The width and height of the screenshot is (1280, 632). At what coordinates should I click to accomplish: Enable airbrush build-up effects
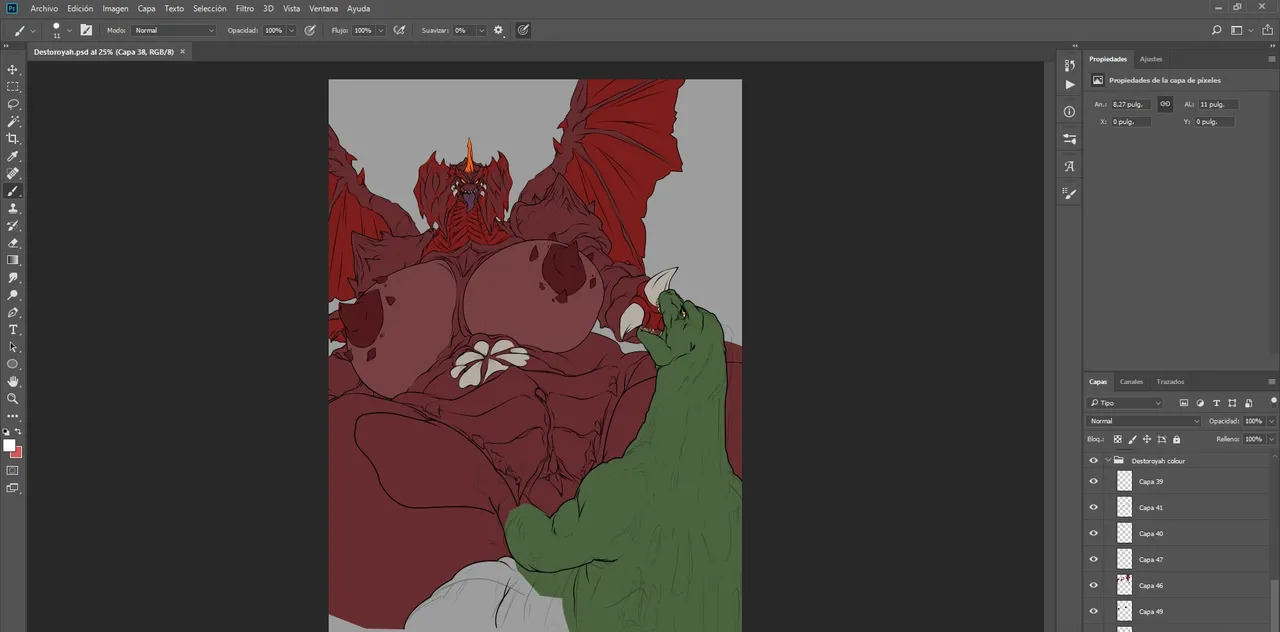[x=399, y=31]
